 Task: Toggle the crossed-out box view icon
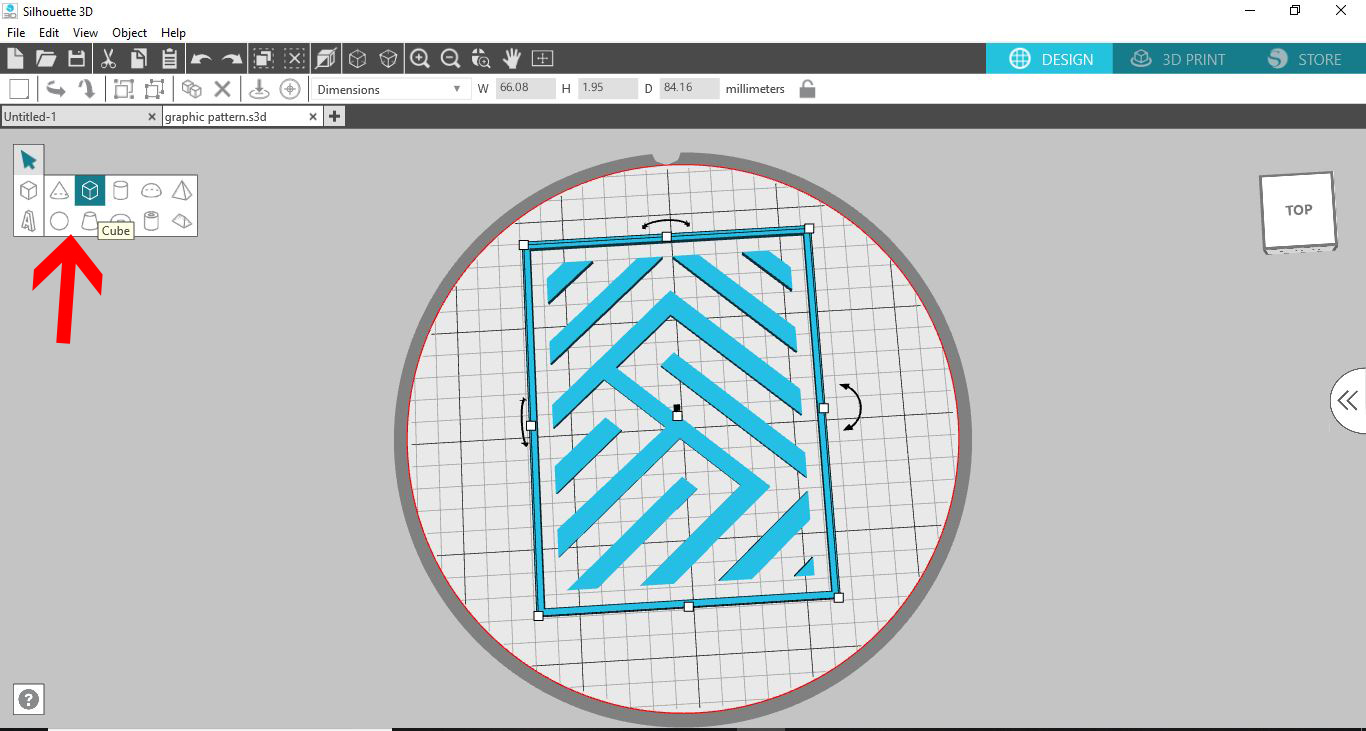coord(325,58)
